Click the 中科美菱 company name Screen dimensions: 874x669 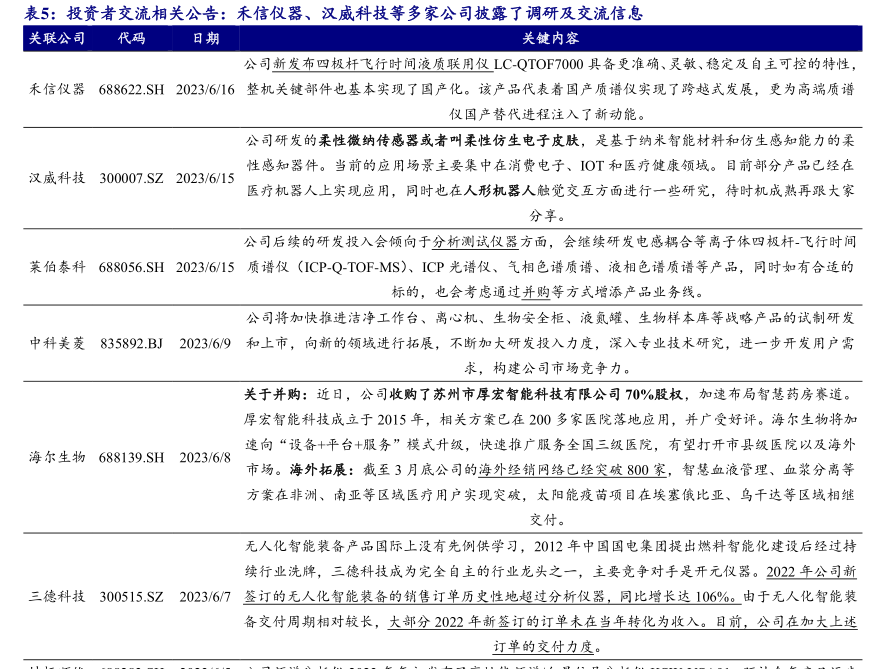tap(57, 343)
